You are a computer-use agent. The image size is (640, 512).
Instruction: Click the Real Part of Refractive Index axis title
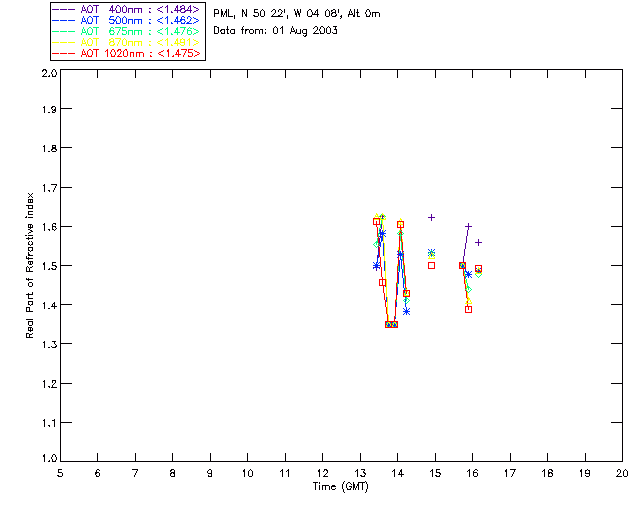click(31, 265)
